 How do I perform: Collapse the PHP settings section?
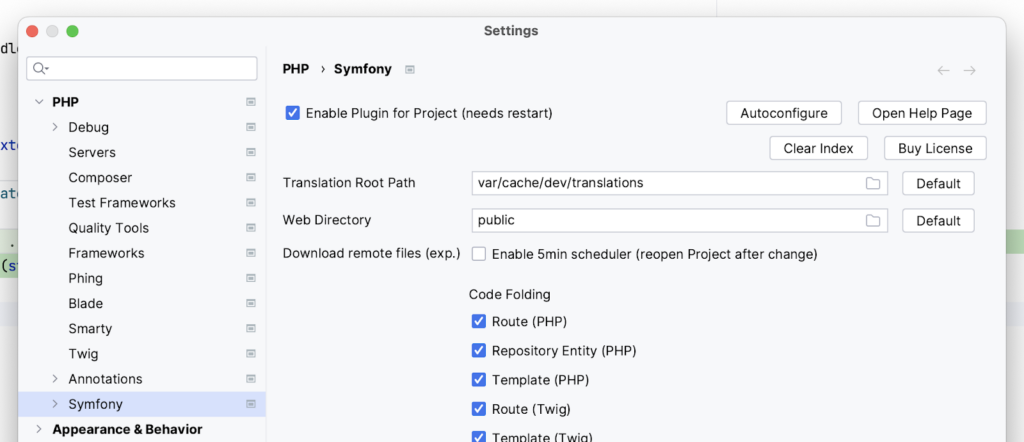[39, 102]
